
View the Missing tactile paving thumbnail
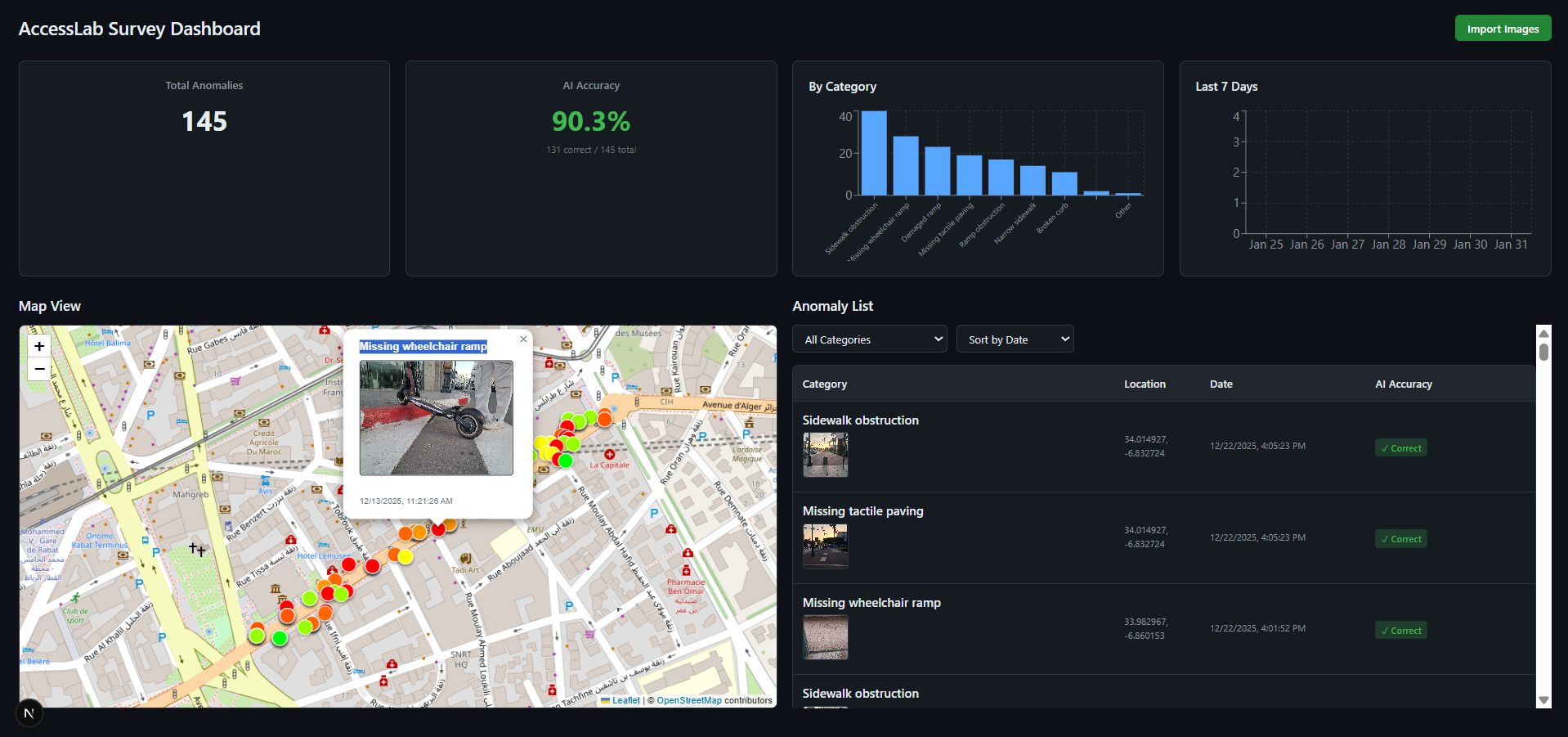click(825, 546)
